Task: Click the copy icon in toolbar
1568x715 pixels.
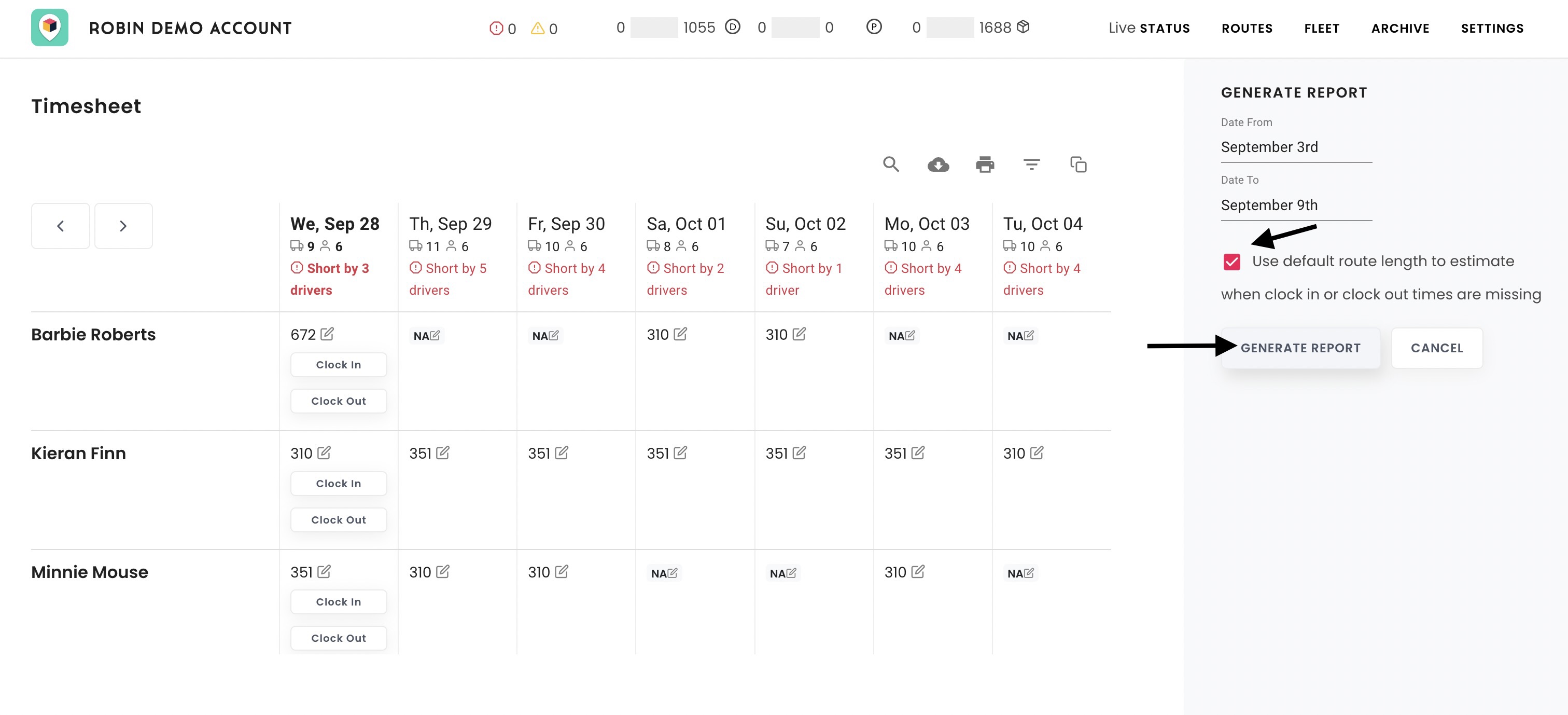Action: pos(1078,164)
